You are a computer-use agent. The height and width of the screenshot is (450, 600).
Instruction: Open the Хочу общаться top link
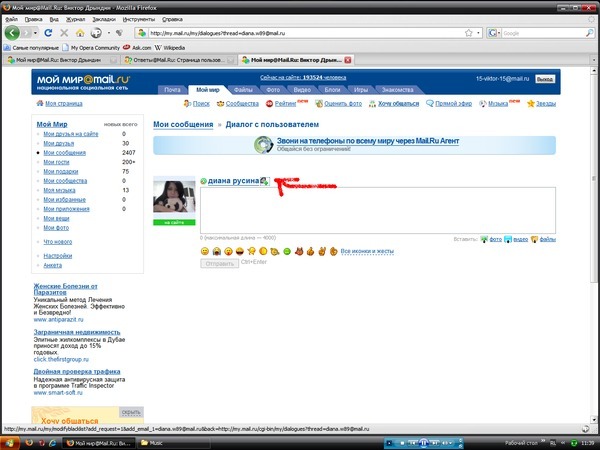398,104
